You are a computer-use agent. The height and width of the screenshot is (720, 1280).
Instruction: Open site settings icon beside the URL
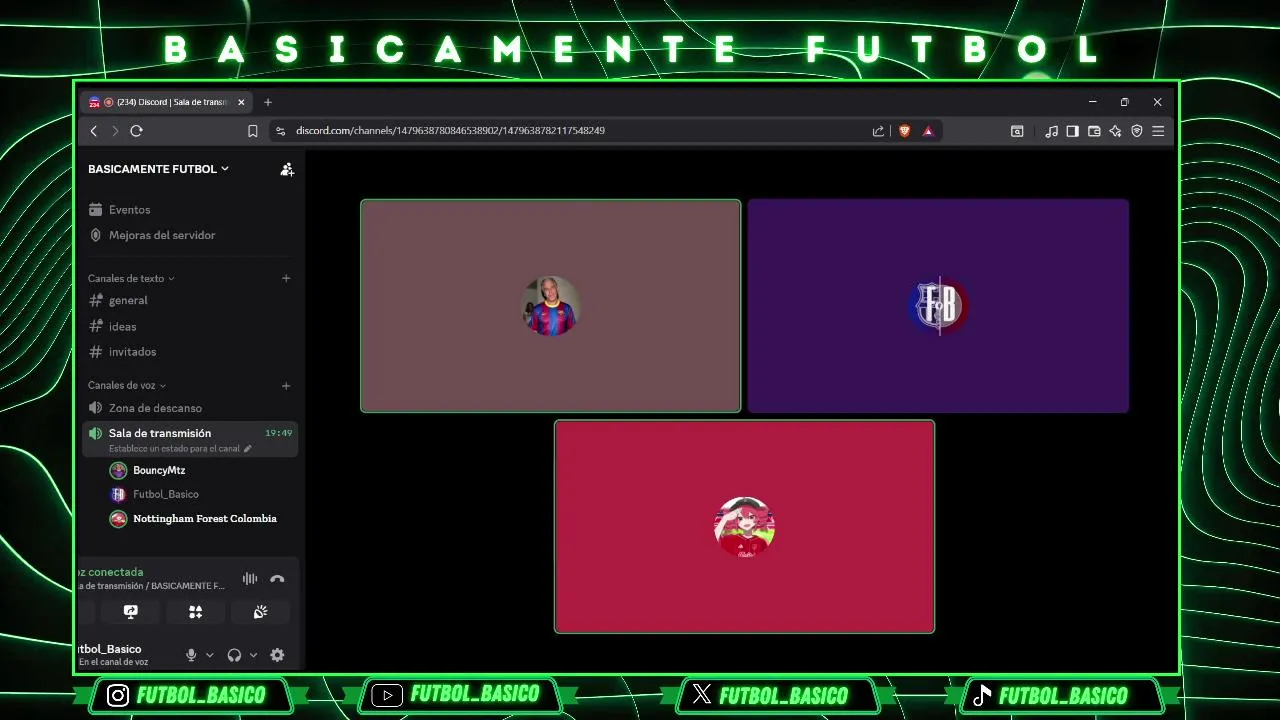[280, 131]
